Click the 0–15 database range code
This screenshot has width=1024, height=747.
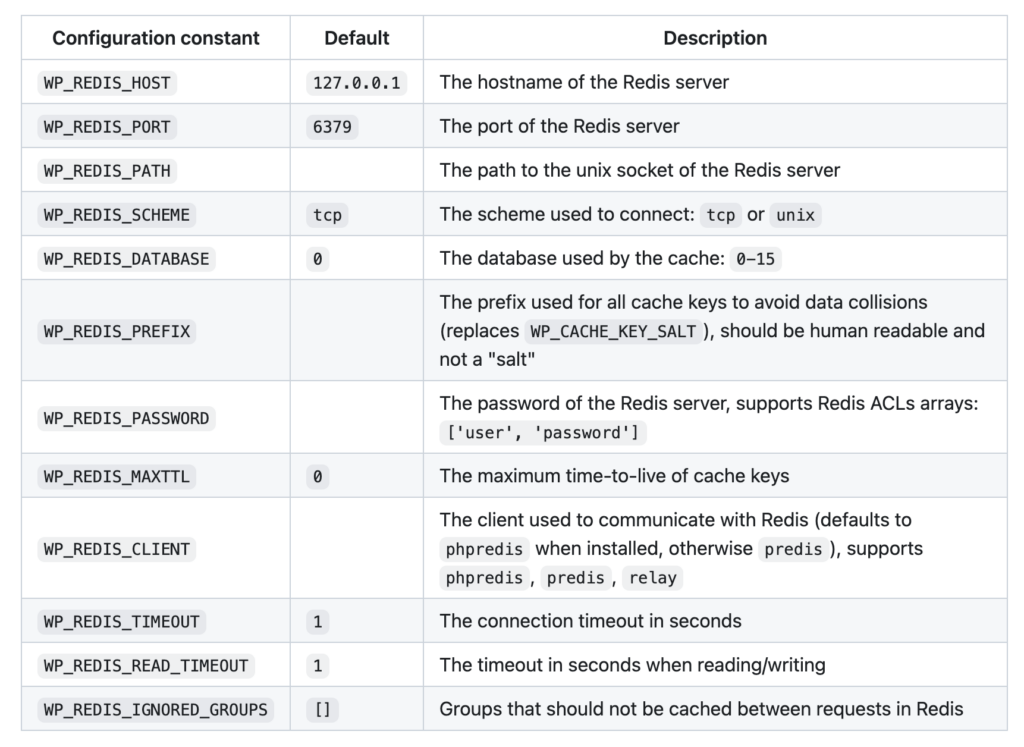click(755, 259)
